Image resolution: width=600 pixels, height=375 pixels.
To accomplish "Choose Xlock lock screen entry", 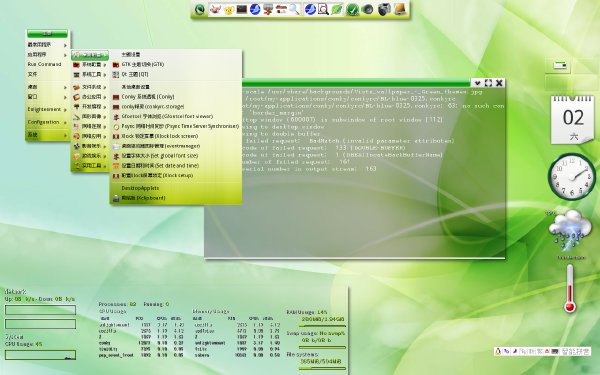I will [176, 136].
